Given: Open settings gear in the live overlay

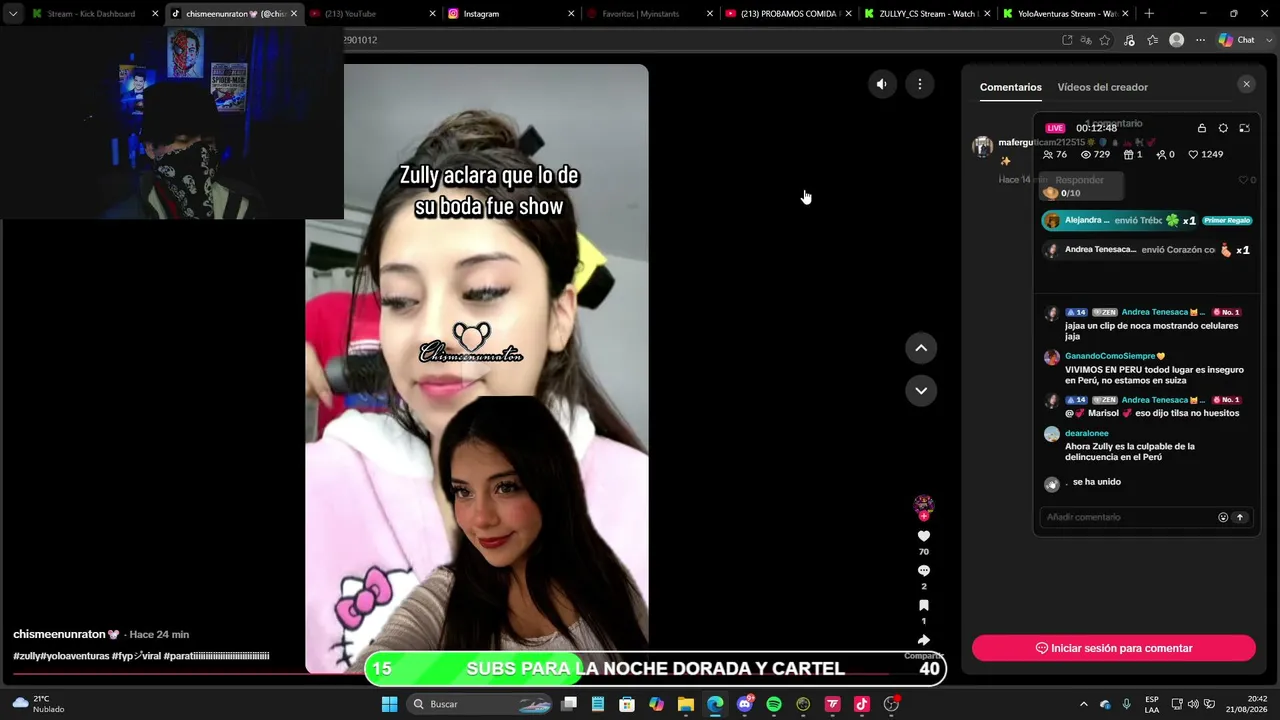Looking at the screenshot, I should (x=1223, y=128).
